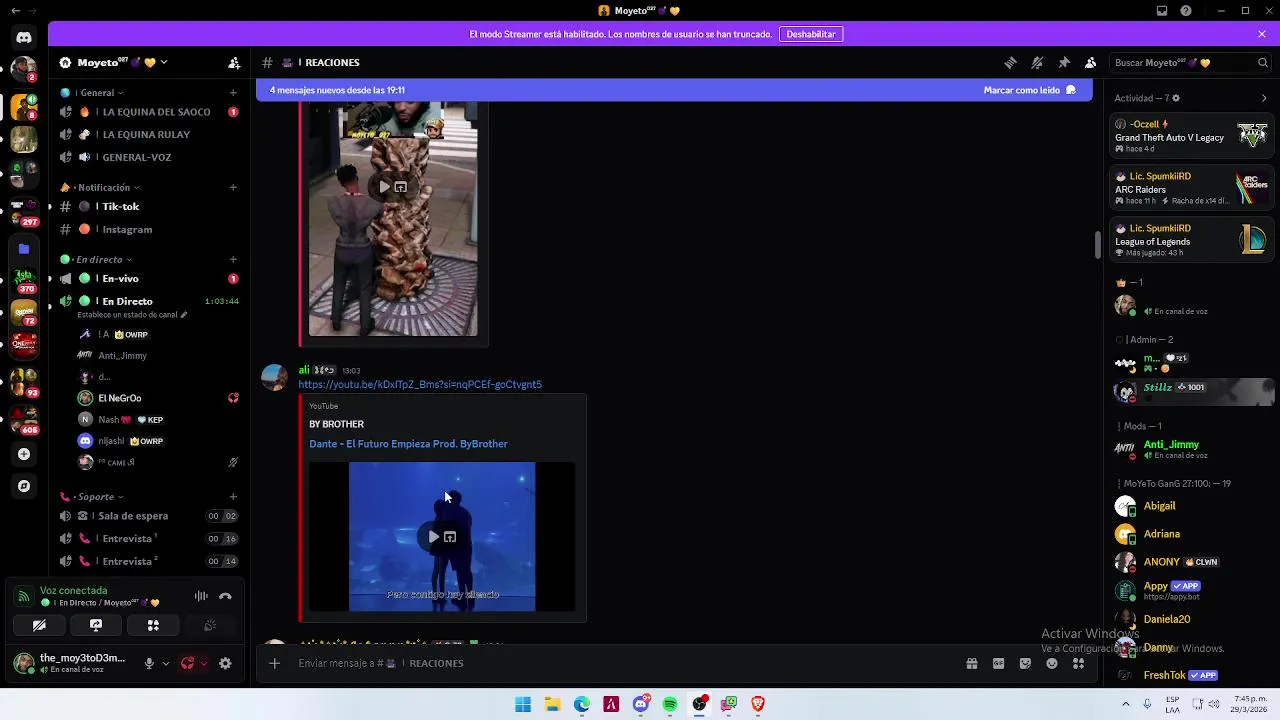The height and width of the screenshot is (720, 1280).
Task: Click Marcar como leído
Action: [x=1030, y=90]
